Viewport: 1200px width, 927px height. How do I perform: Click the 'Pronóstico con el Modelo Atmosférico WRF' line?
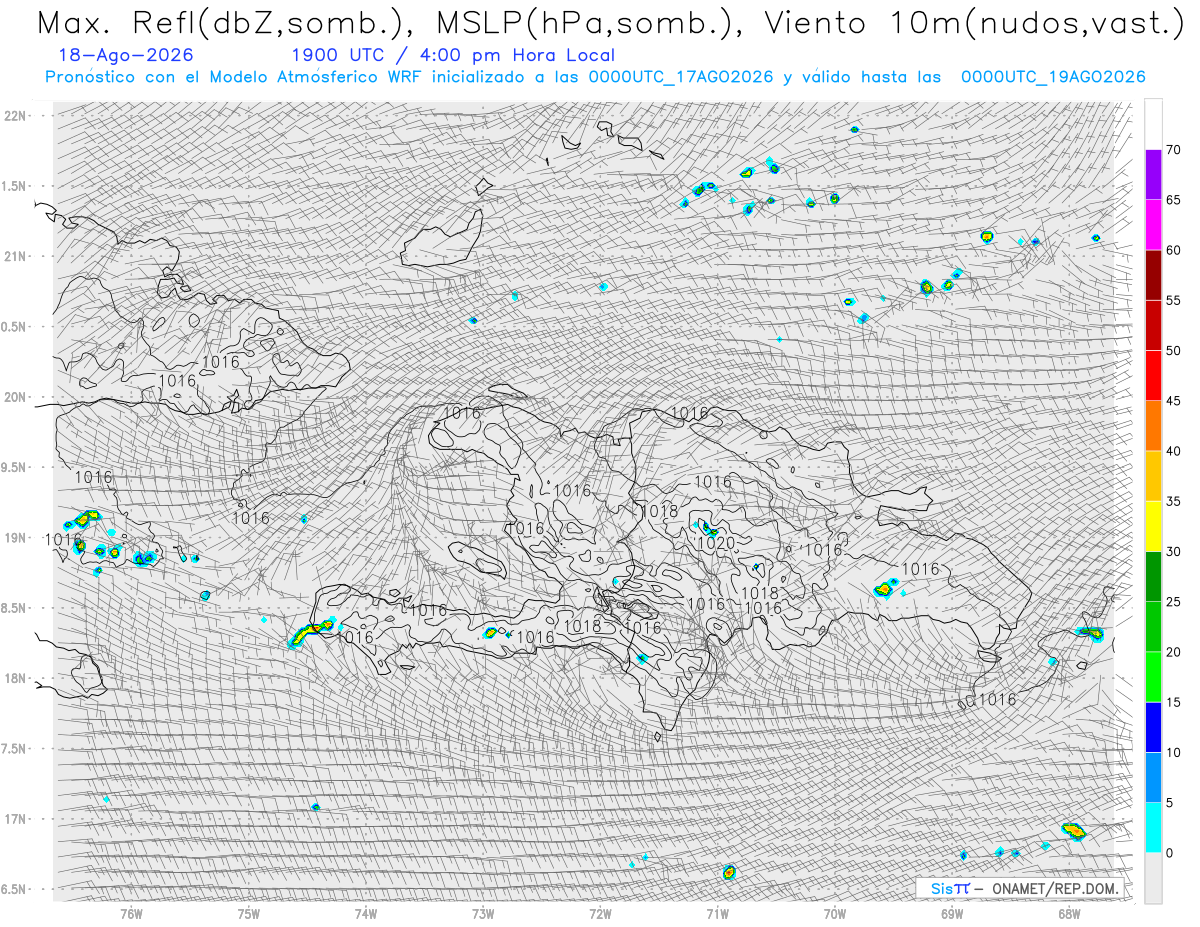(595, 77)
